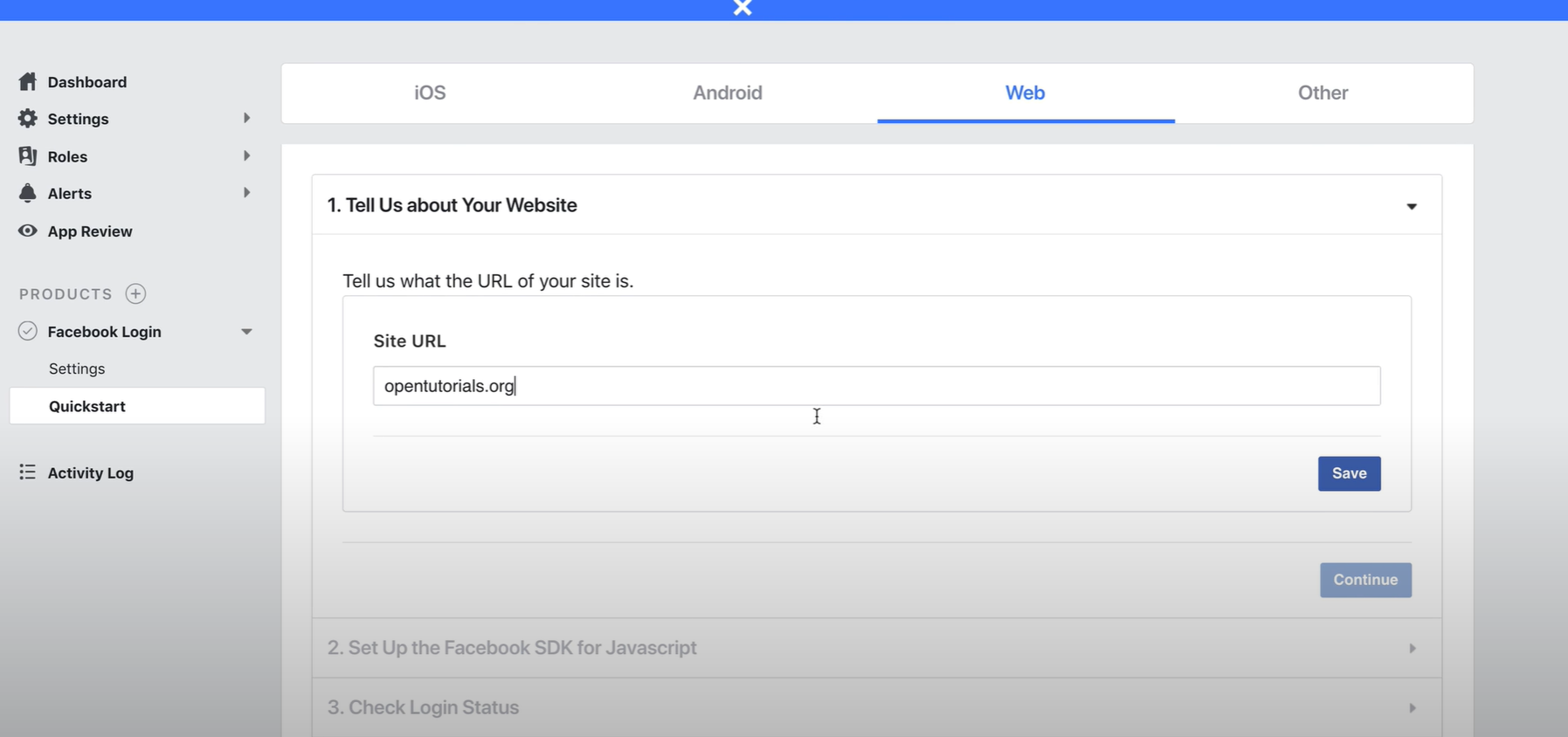Expand the Settings sidebar arrow
1568x737 pixels.
pyautogui.click(x=246, y=118)
